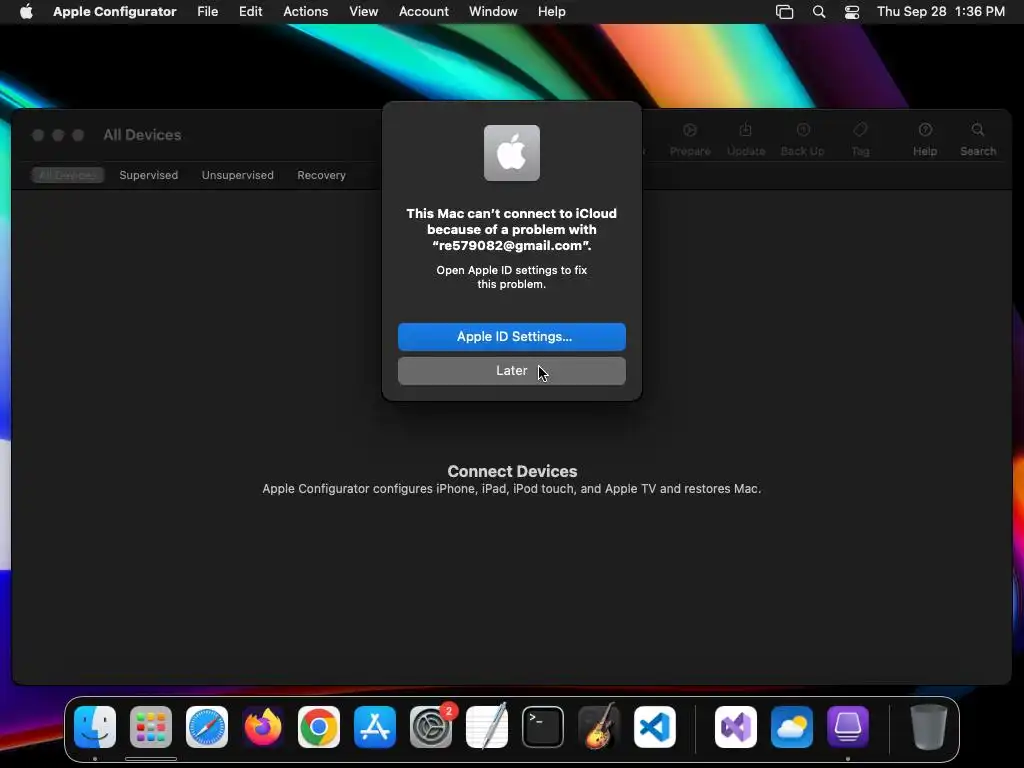1024x768 pixels.
Task: Open the Weather app from the Dock
Action: [792, 727]
